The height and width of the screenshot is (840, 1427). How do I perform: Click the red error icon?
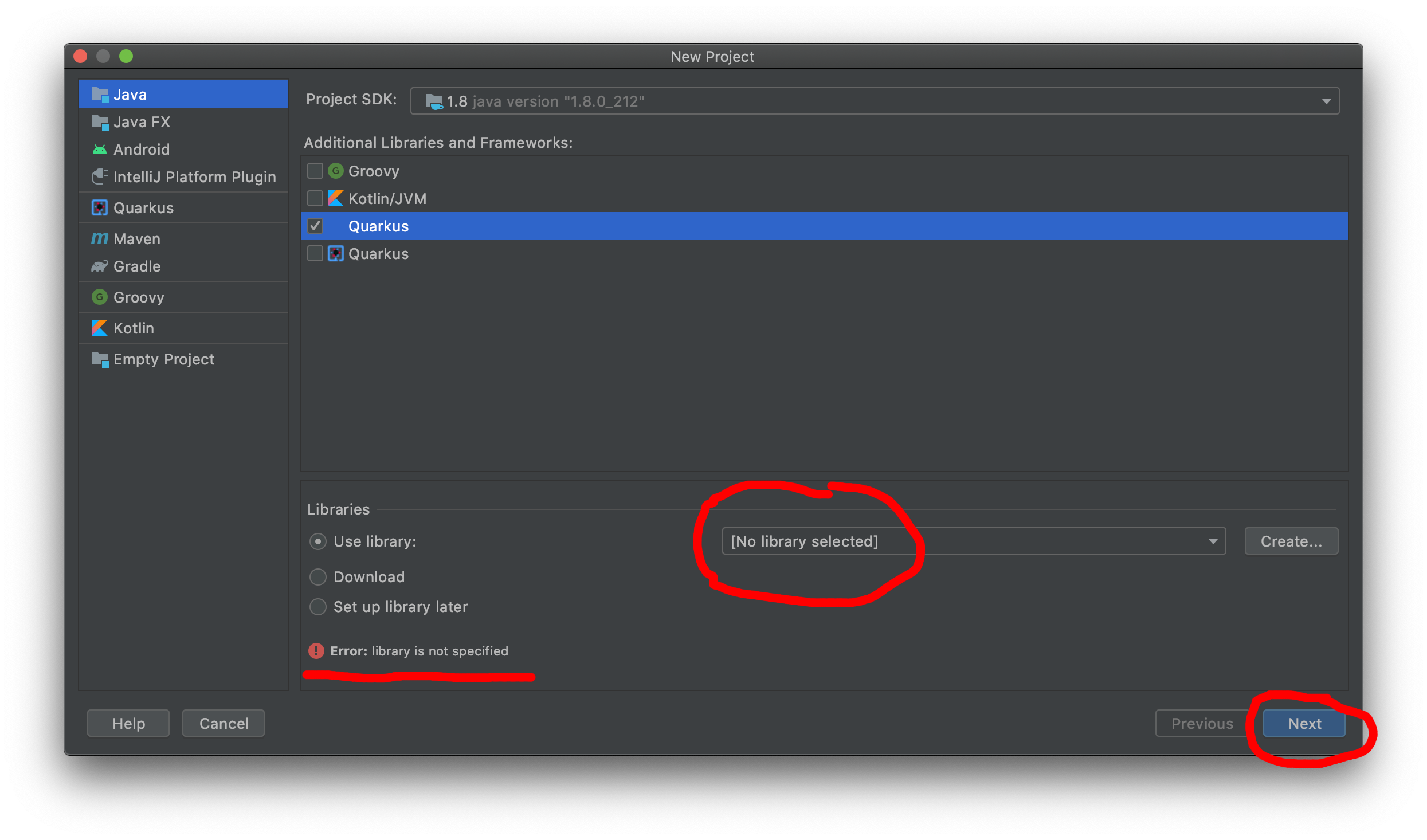coord(316,651)
